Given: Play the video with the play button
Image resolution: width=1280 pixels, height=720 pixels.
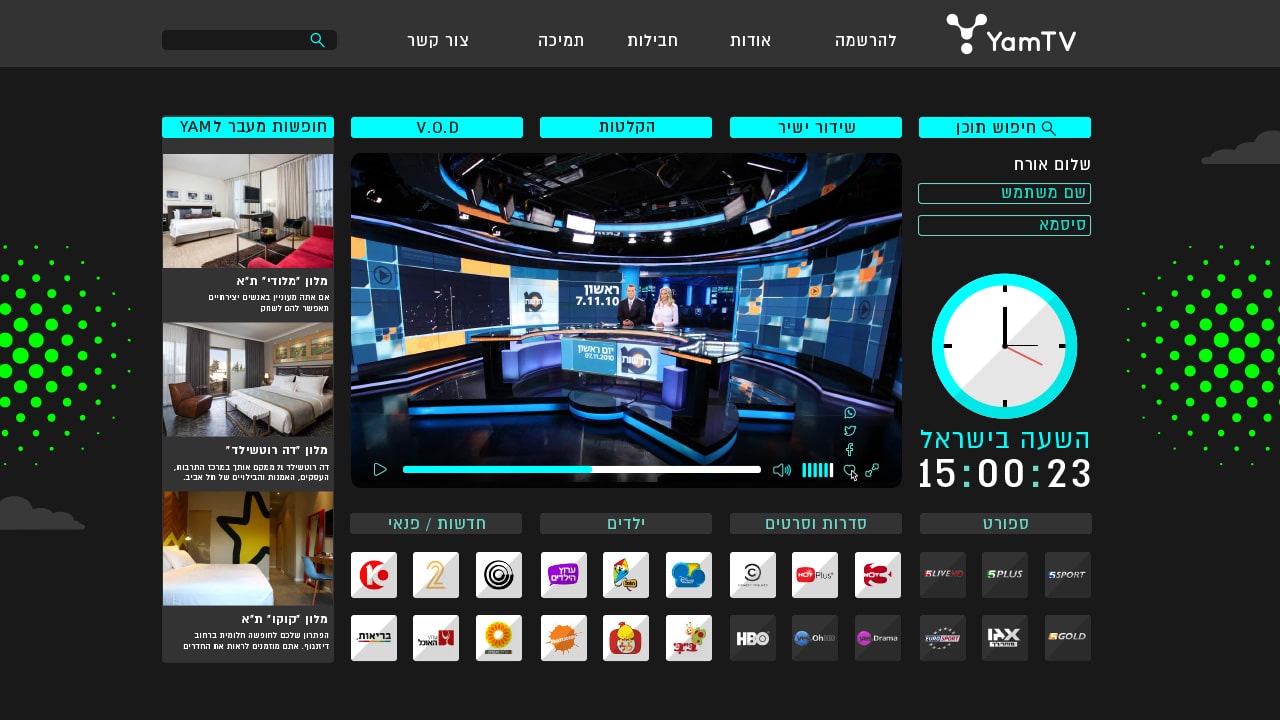Looking at the screenshot, I should (x=380, y=469).
